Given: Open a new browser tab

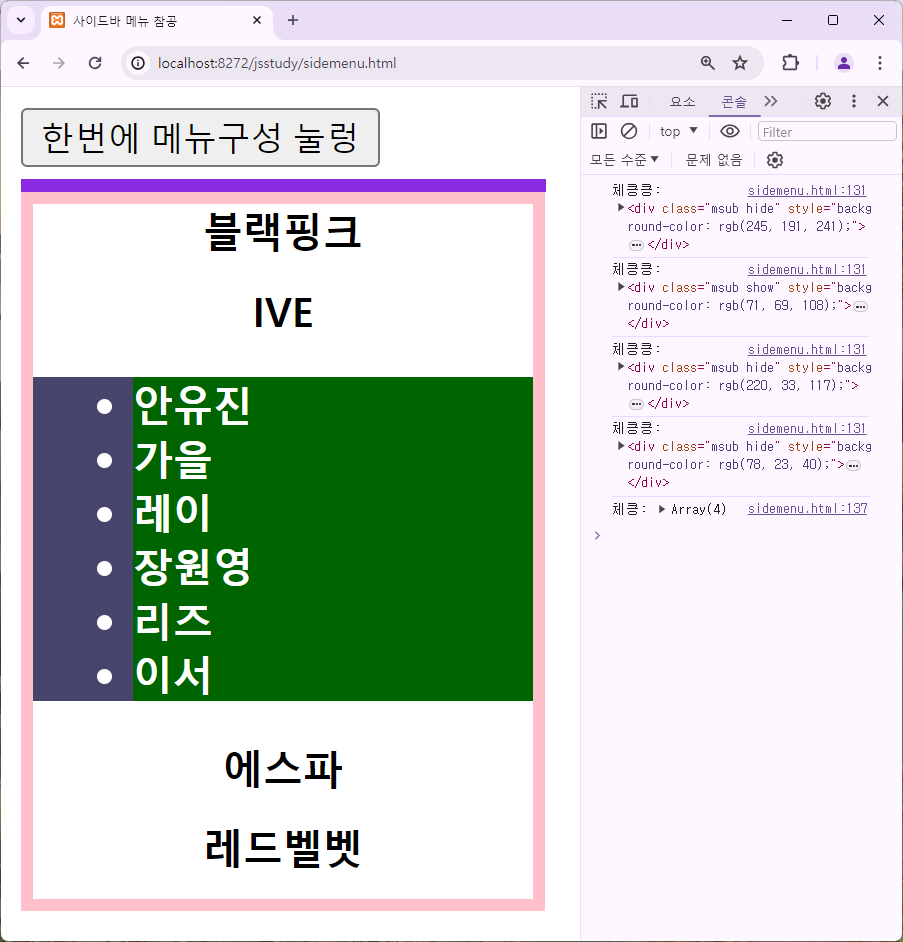Looking at the screenshot, I should [x=293, y=20].
